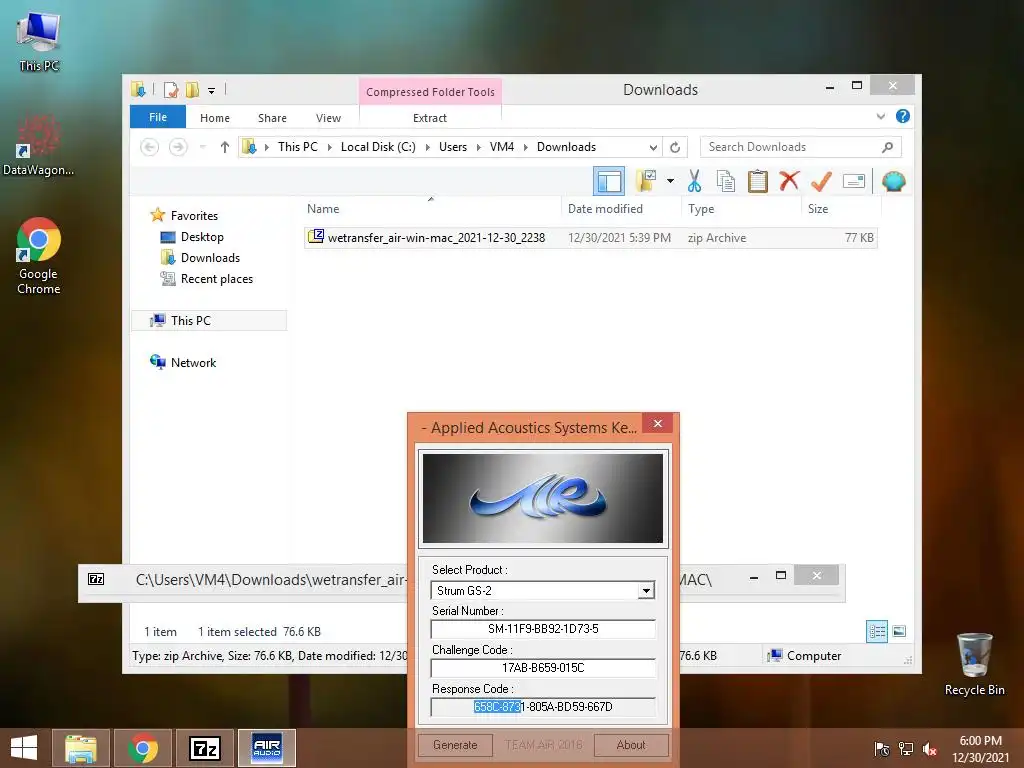
Task: Click Users in address breadcrumb
Action: (x=453, y=147)
